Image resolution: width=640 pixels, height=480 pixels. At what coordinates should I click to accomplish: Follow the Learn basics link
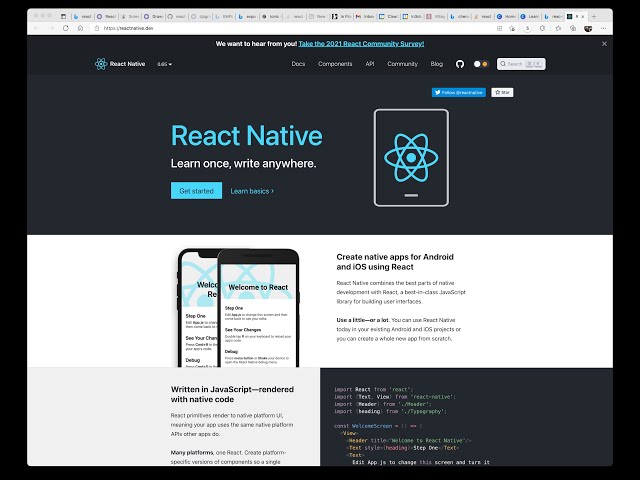point(252,191)
